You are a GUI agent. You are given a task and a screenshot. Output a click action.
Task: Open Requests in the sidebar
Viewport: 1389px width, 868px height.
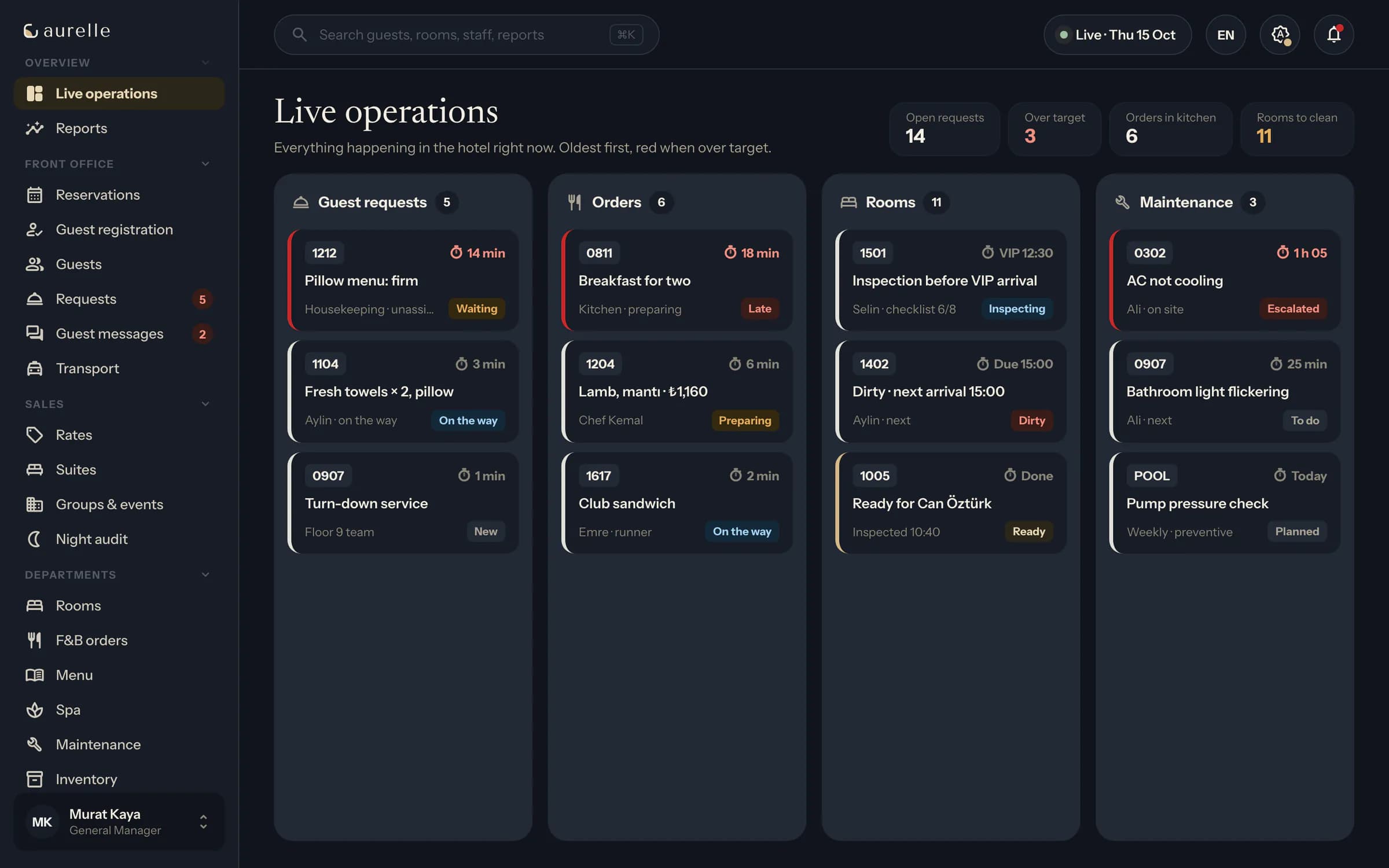coord(119,299)
